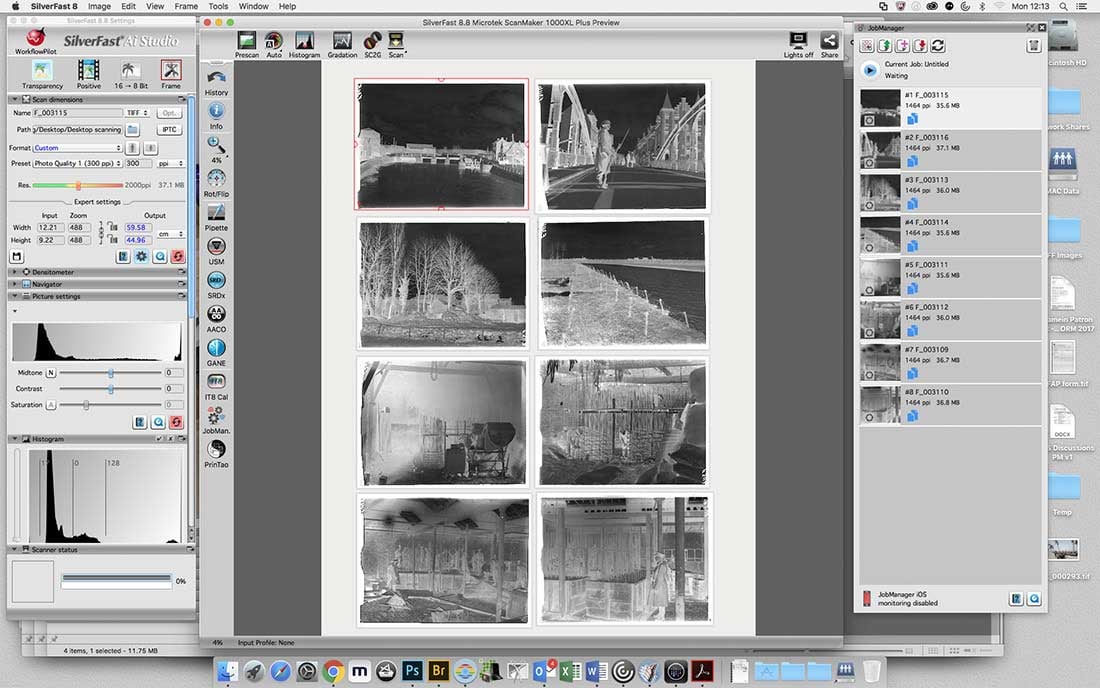Open the GANE grain reduction tool
The height and width of the screenshot is (688, 1100).
point(216,353)
